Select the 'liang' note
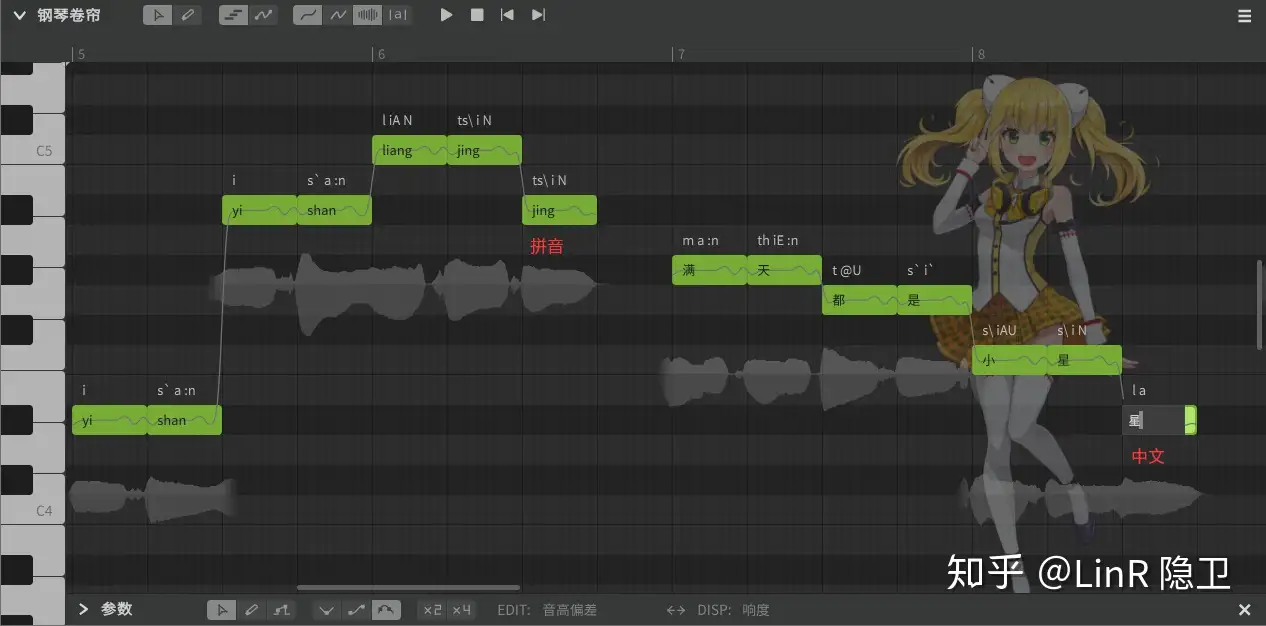This screenshot has width=1266, height=626. point(409,150)
